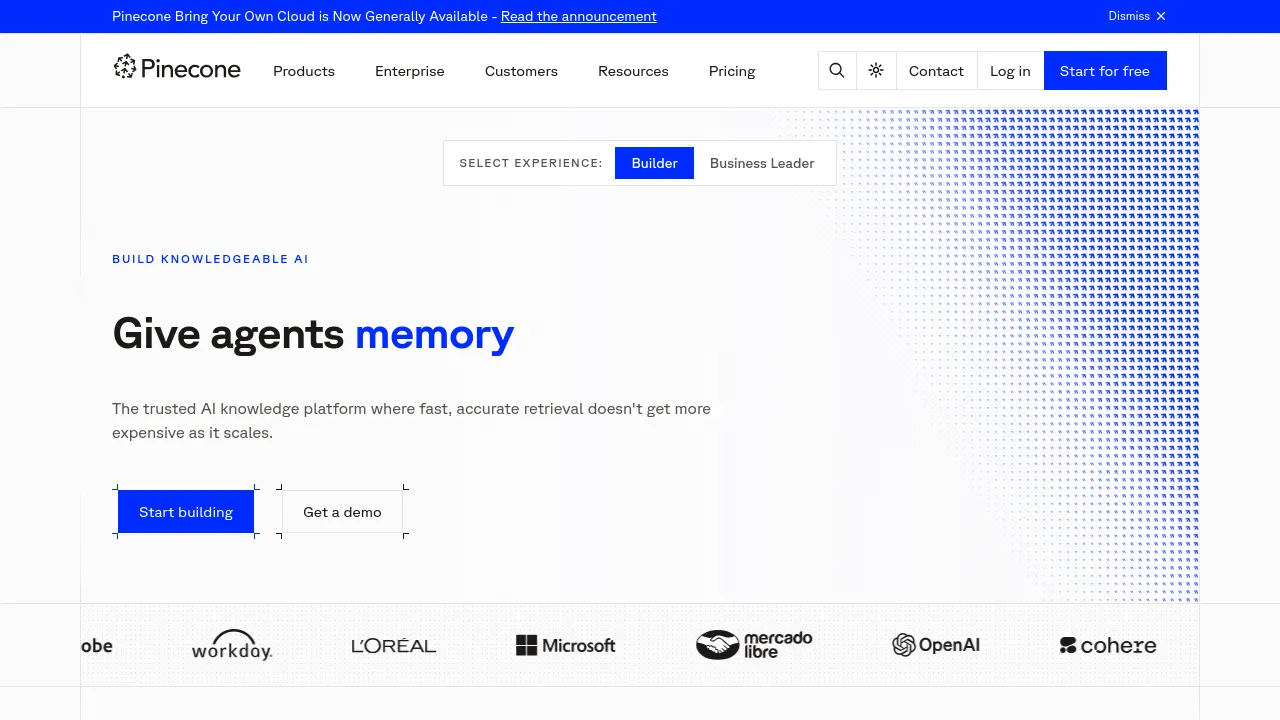Click the OpenAI logo
Screen dimensions: 1280x720
tap(936, 645)
